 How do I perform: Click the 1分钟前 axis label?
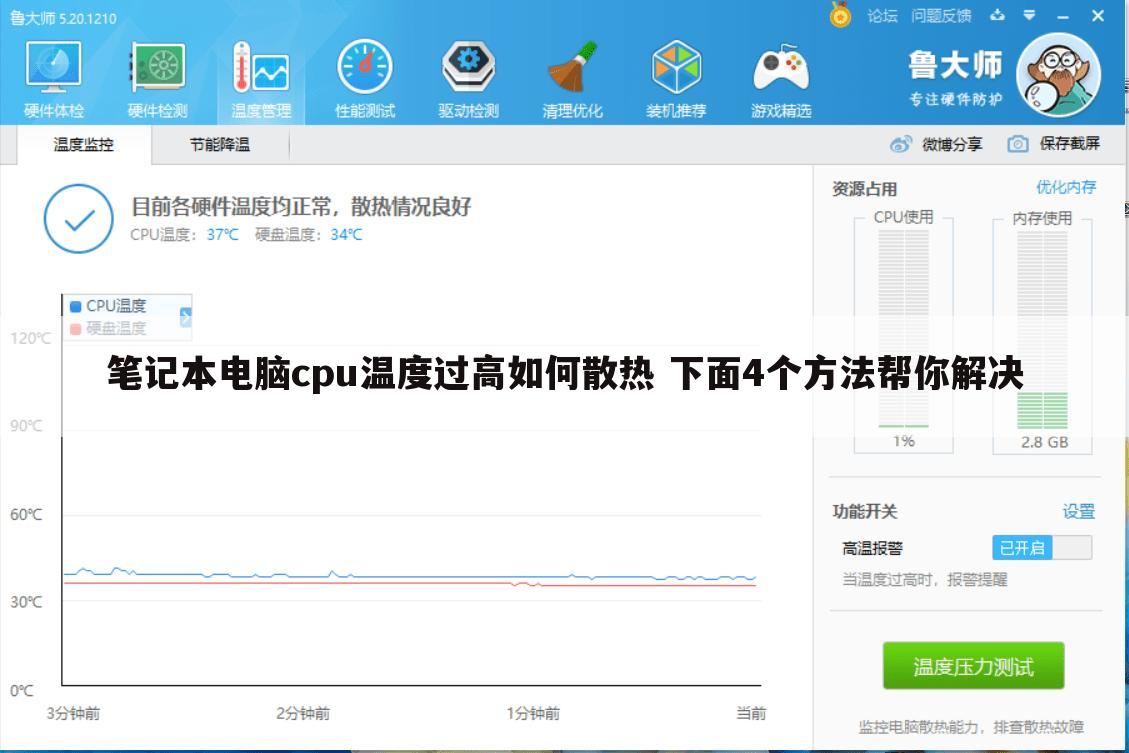click(533, 713)
